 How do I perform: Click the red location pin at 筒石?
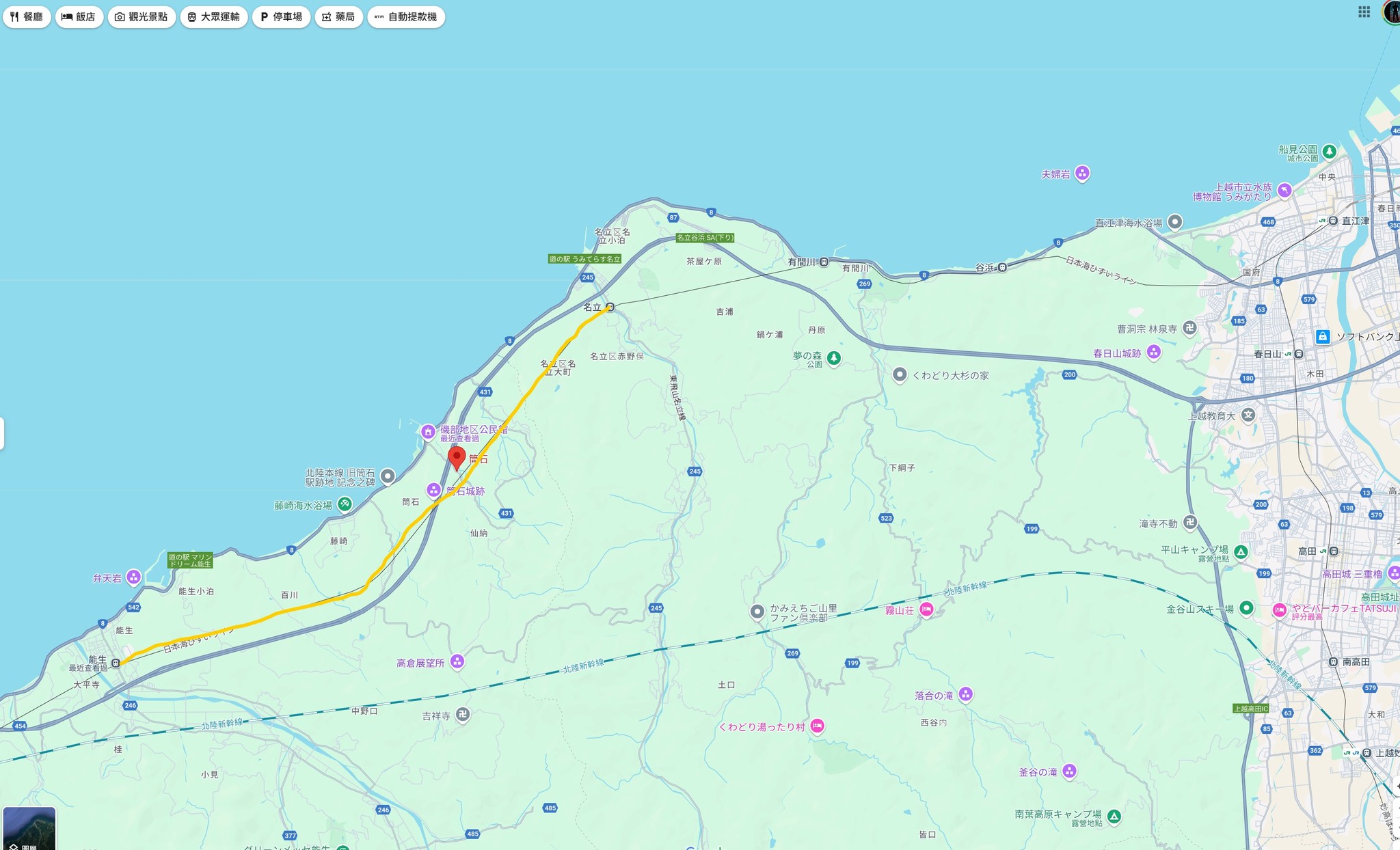[457, 458]
